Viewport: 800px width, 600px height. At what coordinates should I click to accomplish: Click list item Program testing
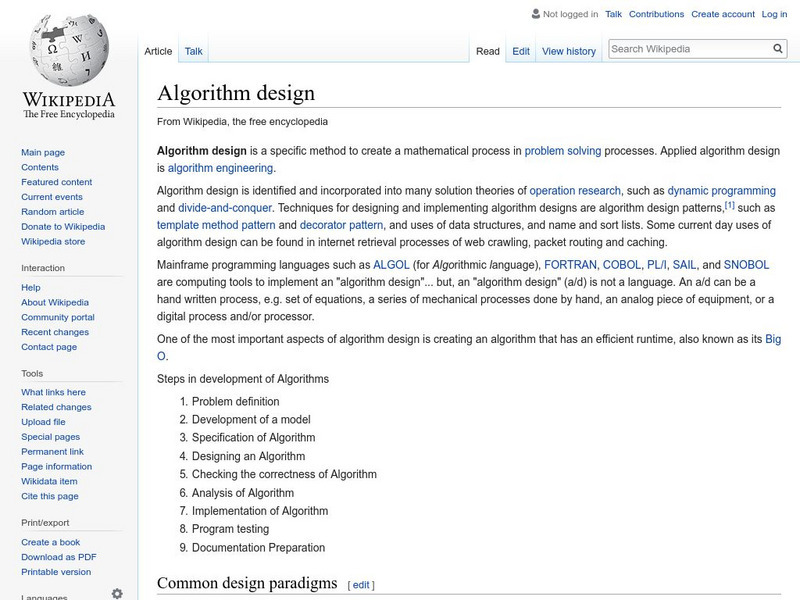click(230, 529)
